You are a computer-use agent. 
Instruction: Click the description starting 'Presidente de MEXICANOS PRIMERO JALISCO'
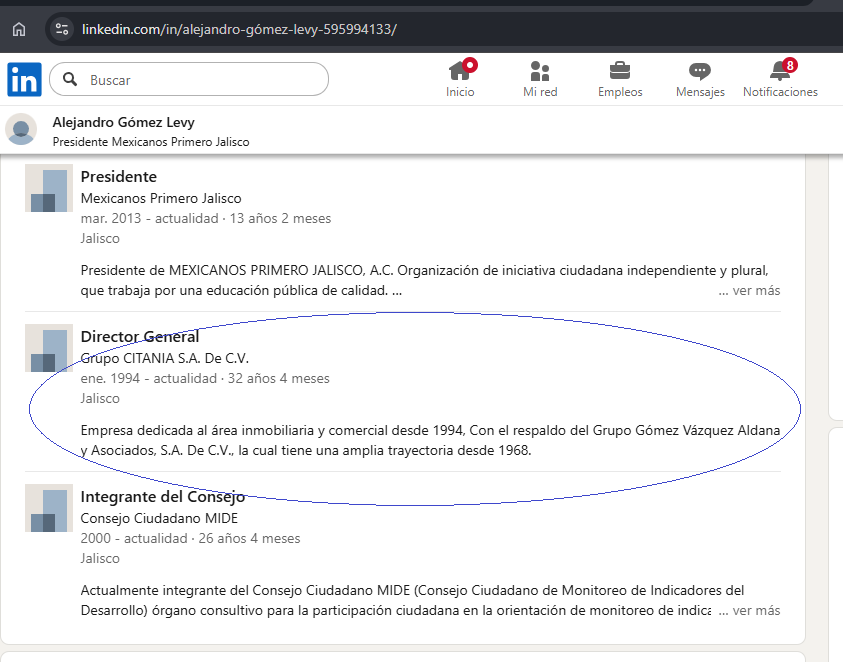click(425, 280)
